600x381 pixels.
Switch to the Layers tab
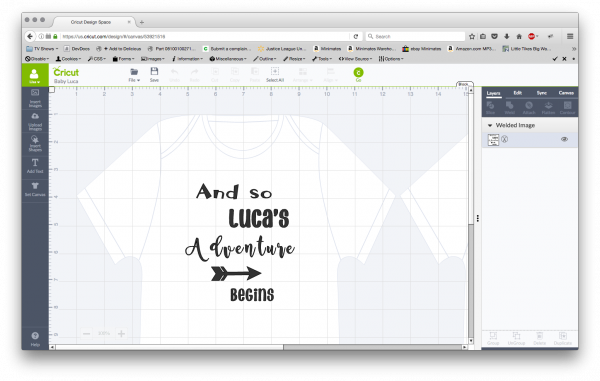tap(493, 93)
